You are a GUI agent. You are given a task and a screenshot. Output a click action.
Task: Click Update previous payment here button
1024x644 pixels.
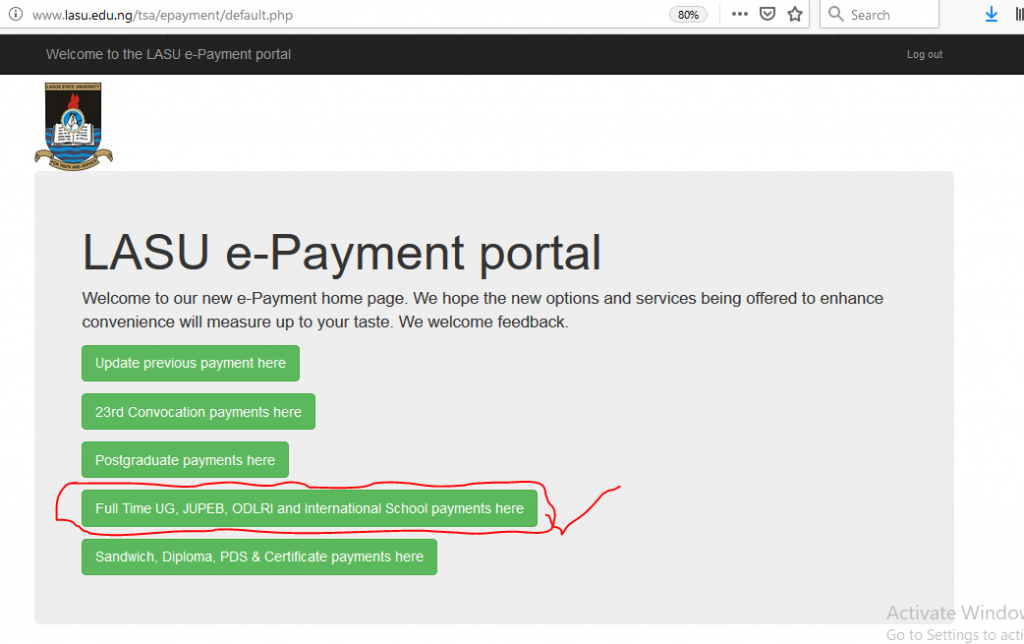click(191, 363)
